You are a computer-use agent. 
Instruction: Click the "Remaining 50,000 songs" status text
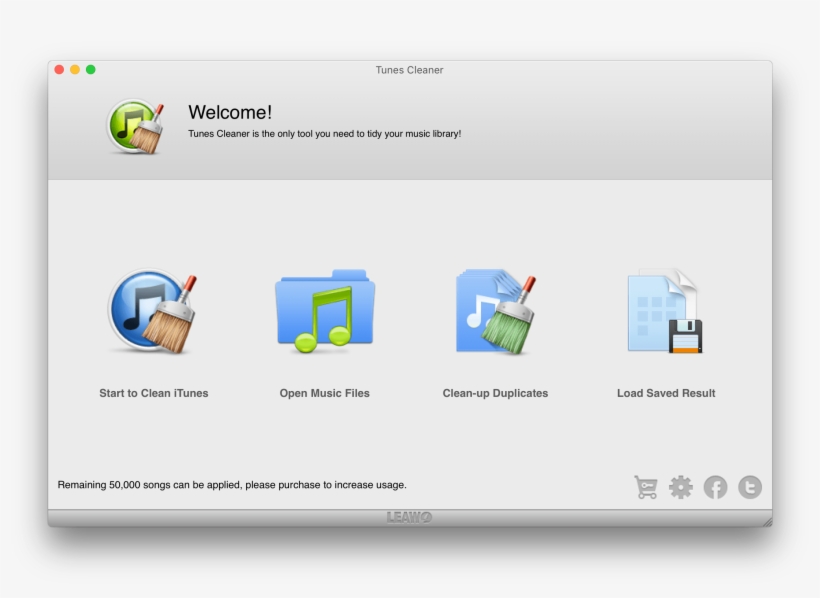point(232,485)
